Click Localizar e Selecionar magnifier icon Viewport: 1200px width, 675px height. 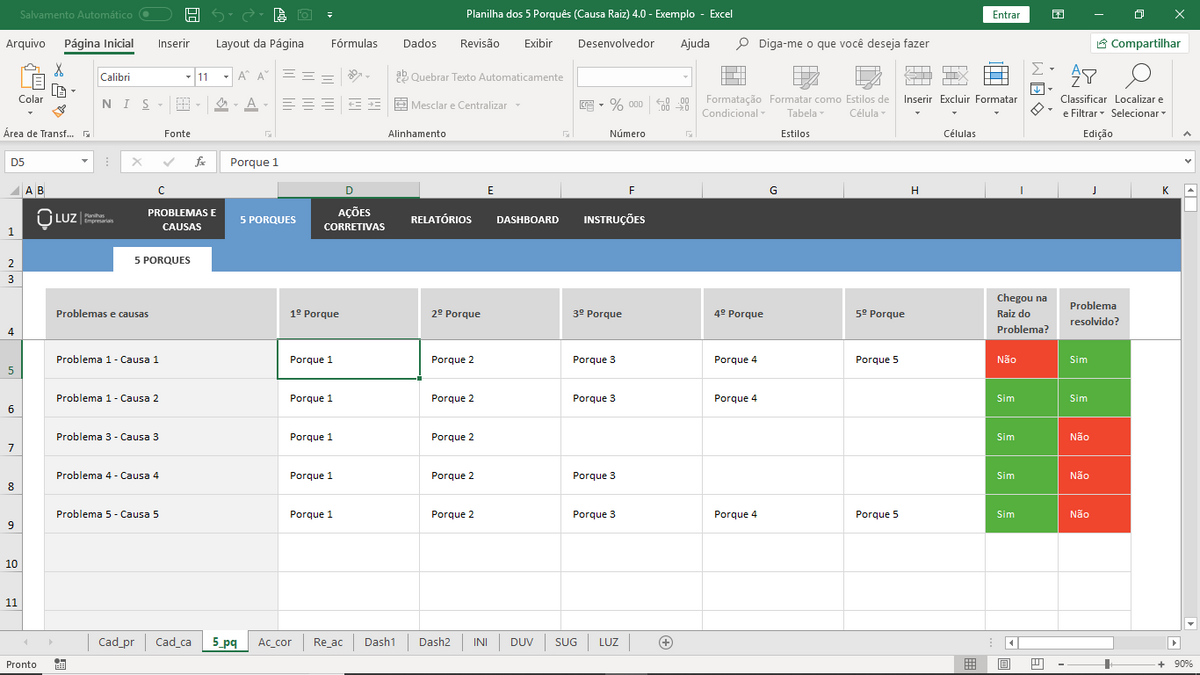pyautogui.click(x=1138, y=77)
